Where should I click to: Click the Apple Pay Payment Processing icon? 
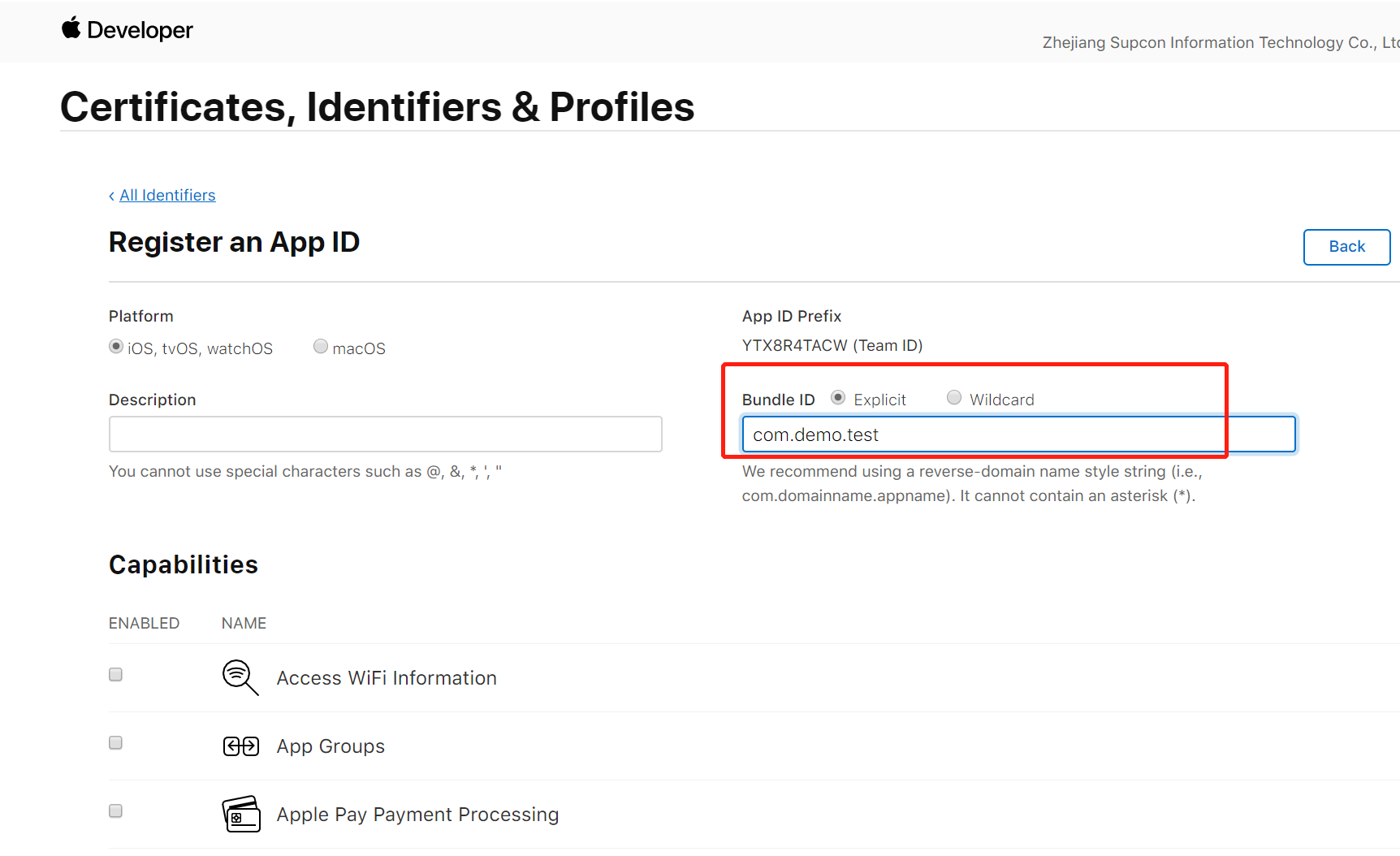[241, 814]
